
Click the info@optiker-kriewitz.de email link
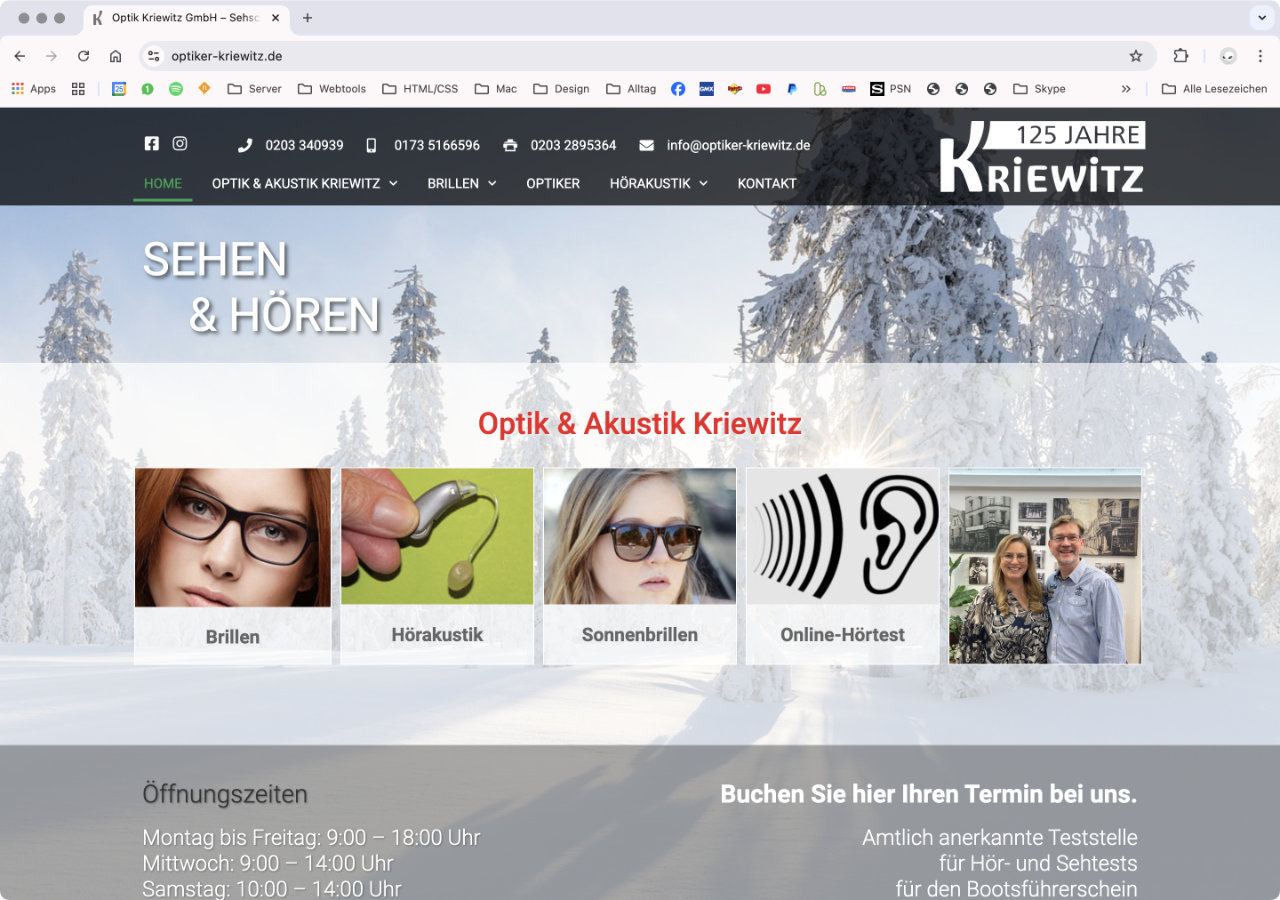coord(738,145)
